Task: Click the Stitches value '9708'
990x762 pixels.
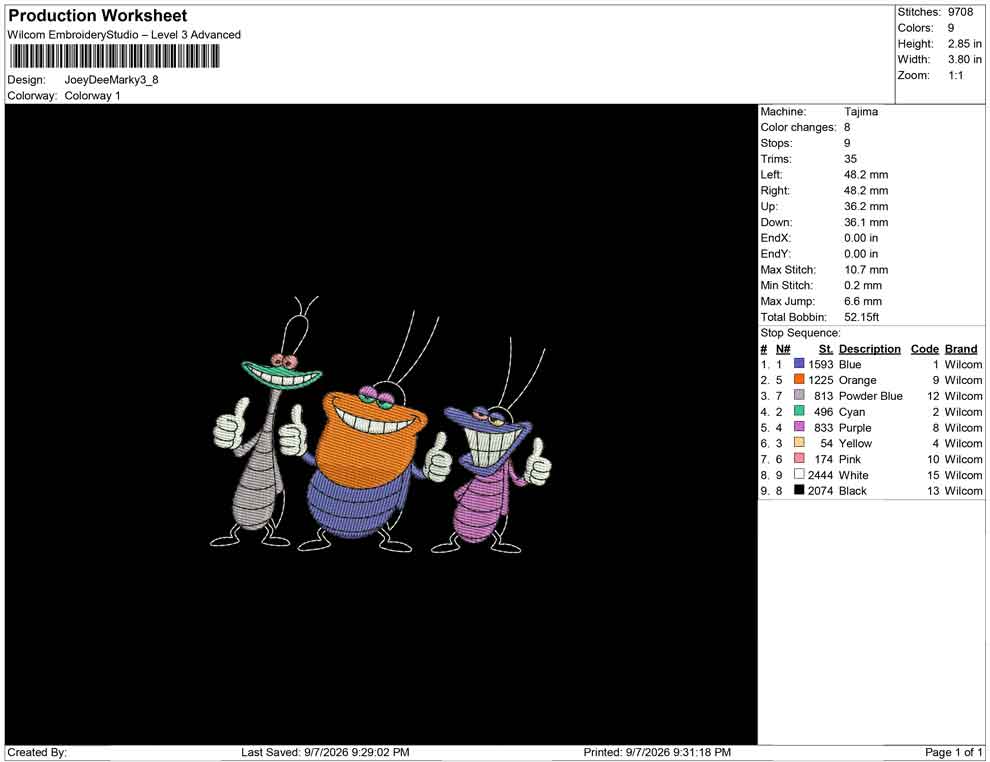Action: click(x=960, y=12)
